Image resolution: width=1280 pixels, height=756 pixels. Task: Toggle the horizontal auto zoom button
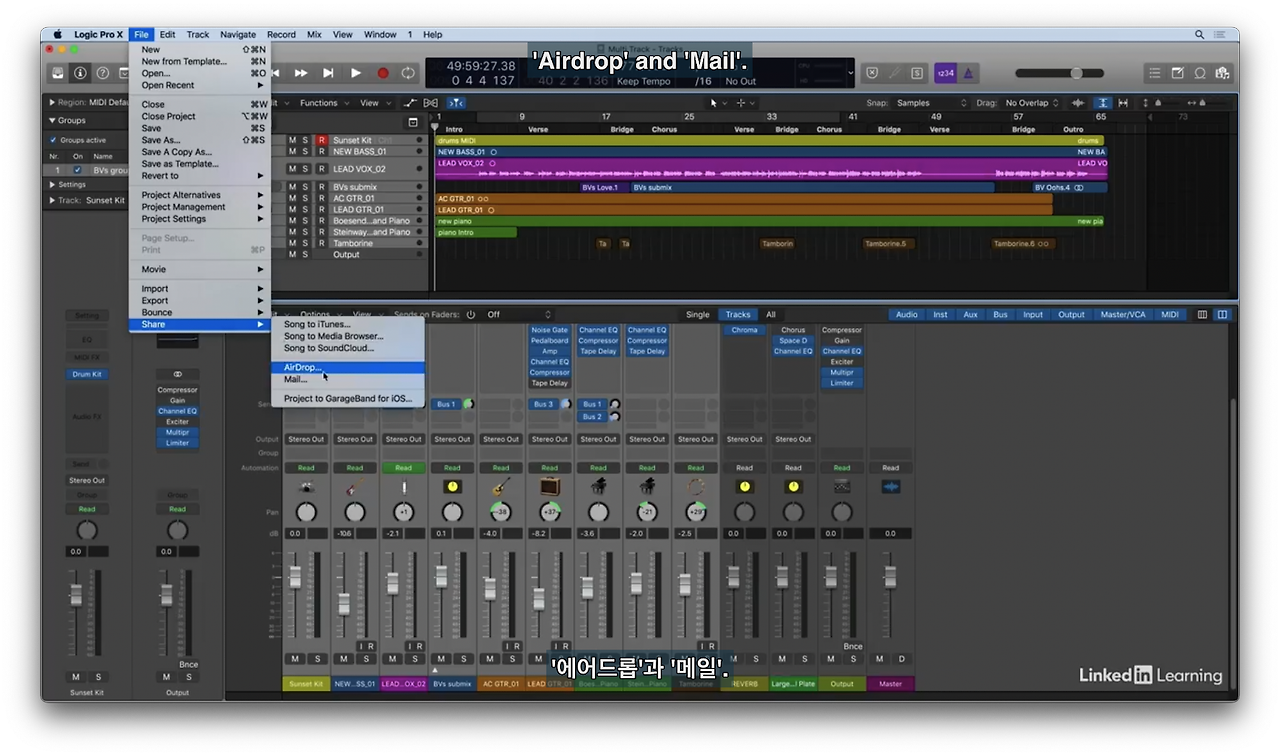(1123, 103)
